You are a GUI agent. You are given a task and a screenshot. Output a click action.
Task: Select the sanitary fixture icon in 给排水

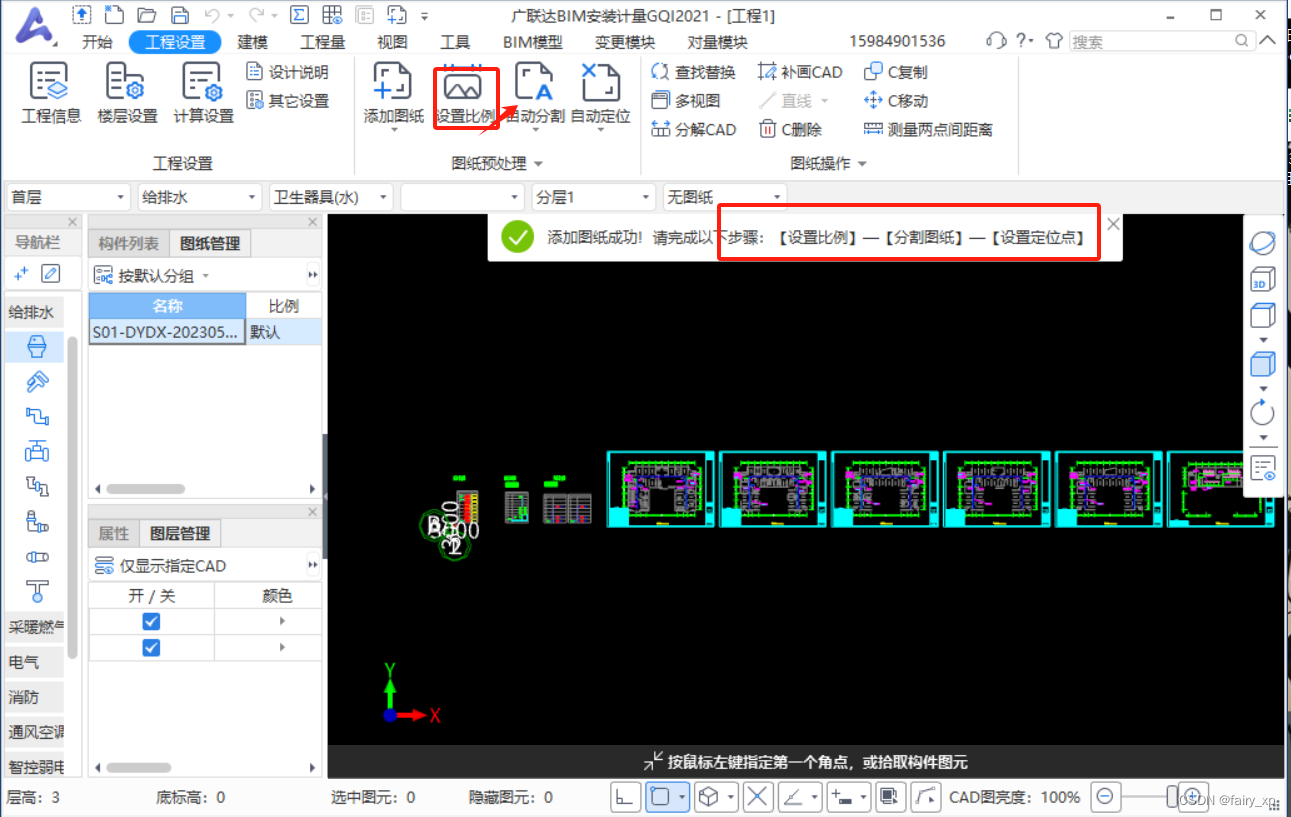click(37, 347)
